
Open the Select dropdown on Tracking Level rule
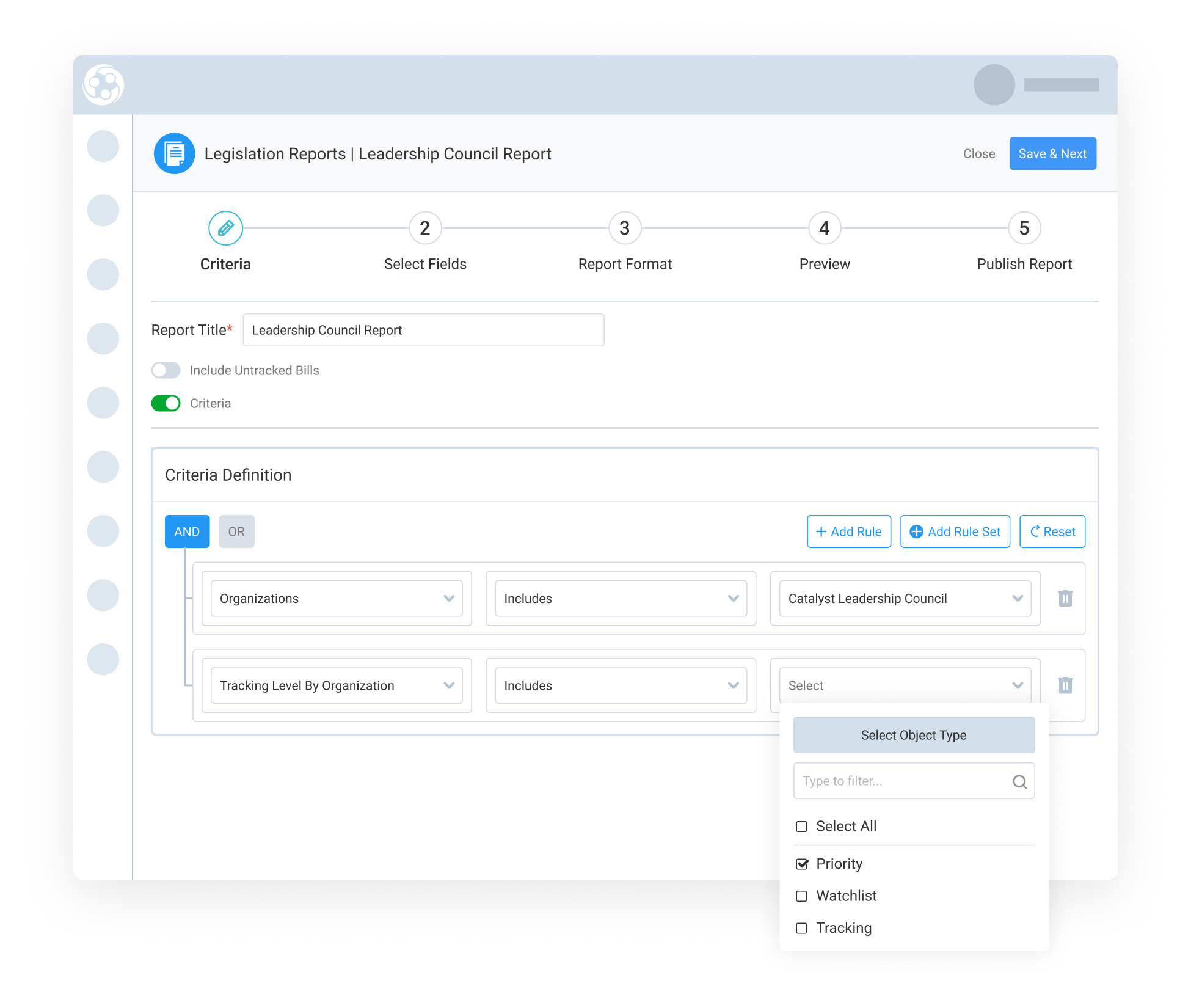point(1018,685)
